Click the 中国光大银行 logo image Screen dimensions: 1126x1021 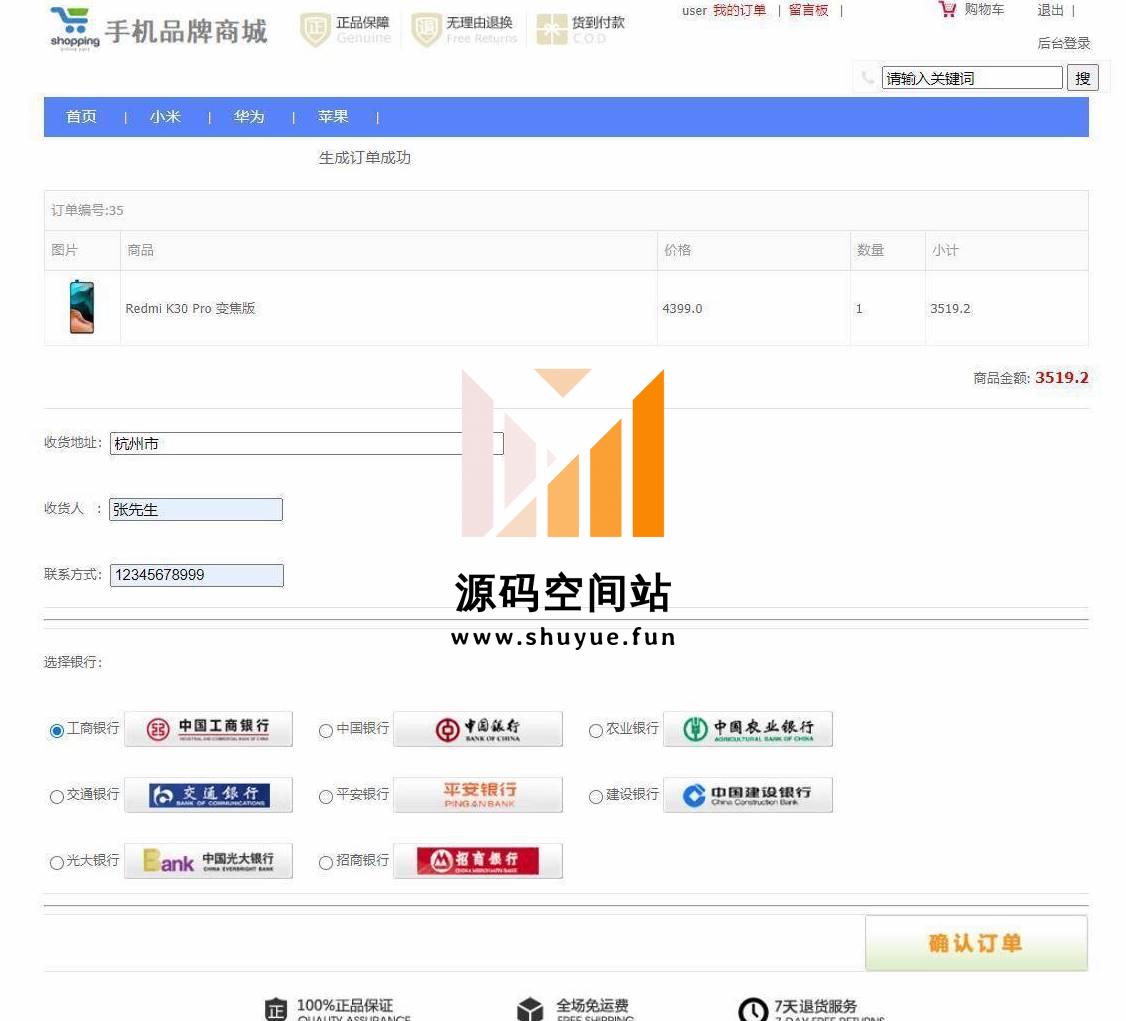208,861
